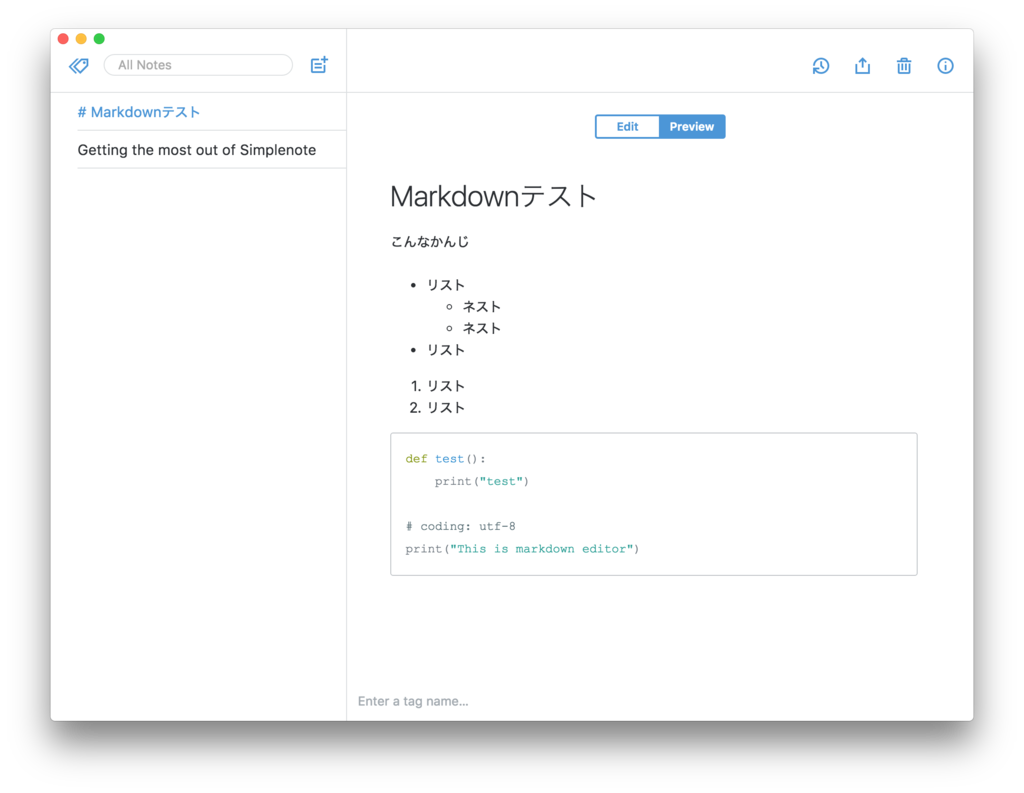Click the '# coding: utf-8' comment line
The width and height of the screenshot is (1024, 793).
click(x=460, y=526)
